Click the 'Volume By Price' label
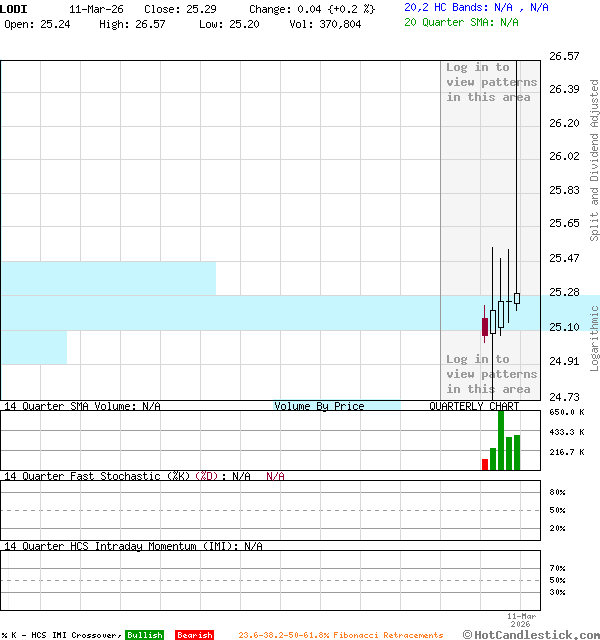The width and height of the screenshot is (600, 640). (x=320, y=406)
